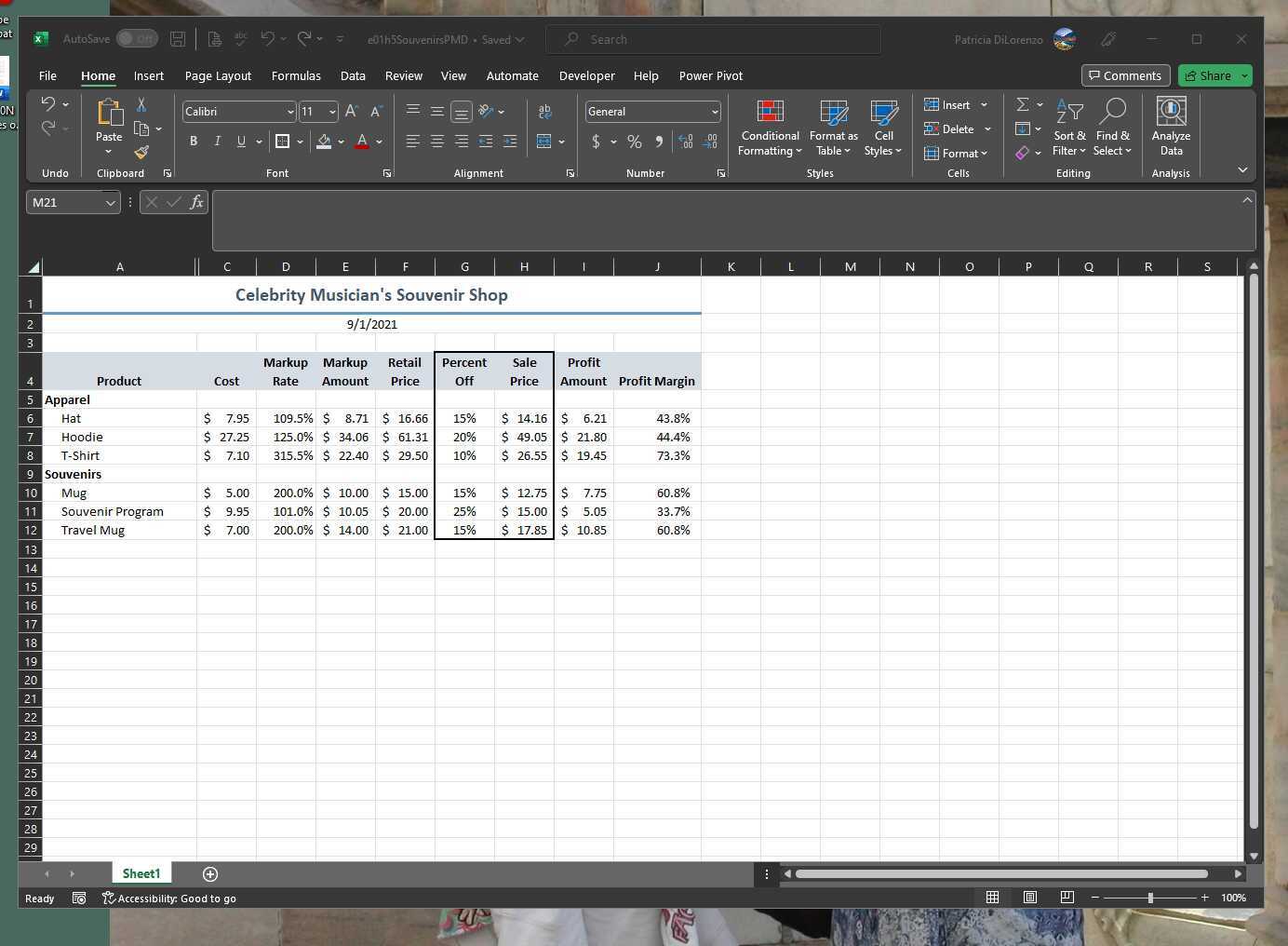Click the Cut scissors icon
1288x946 pixels.
[141, 104]
